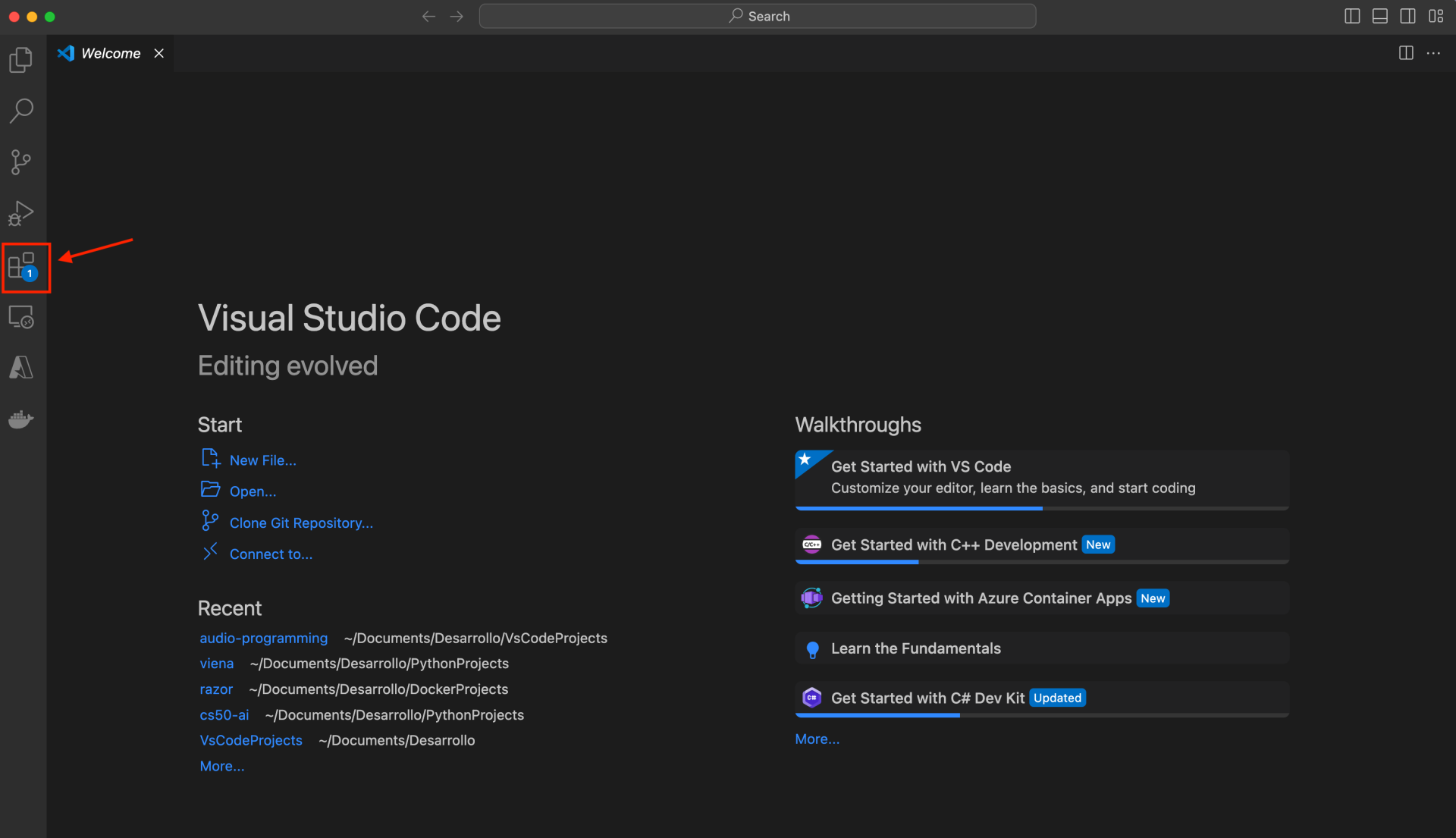The width and height of the screenshot is (1456, 838).
Task: Open the Search view in activity bar
Action: click(x=21, y=111)
